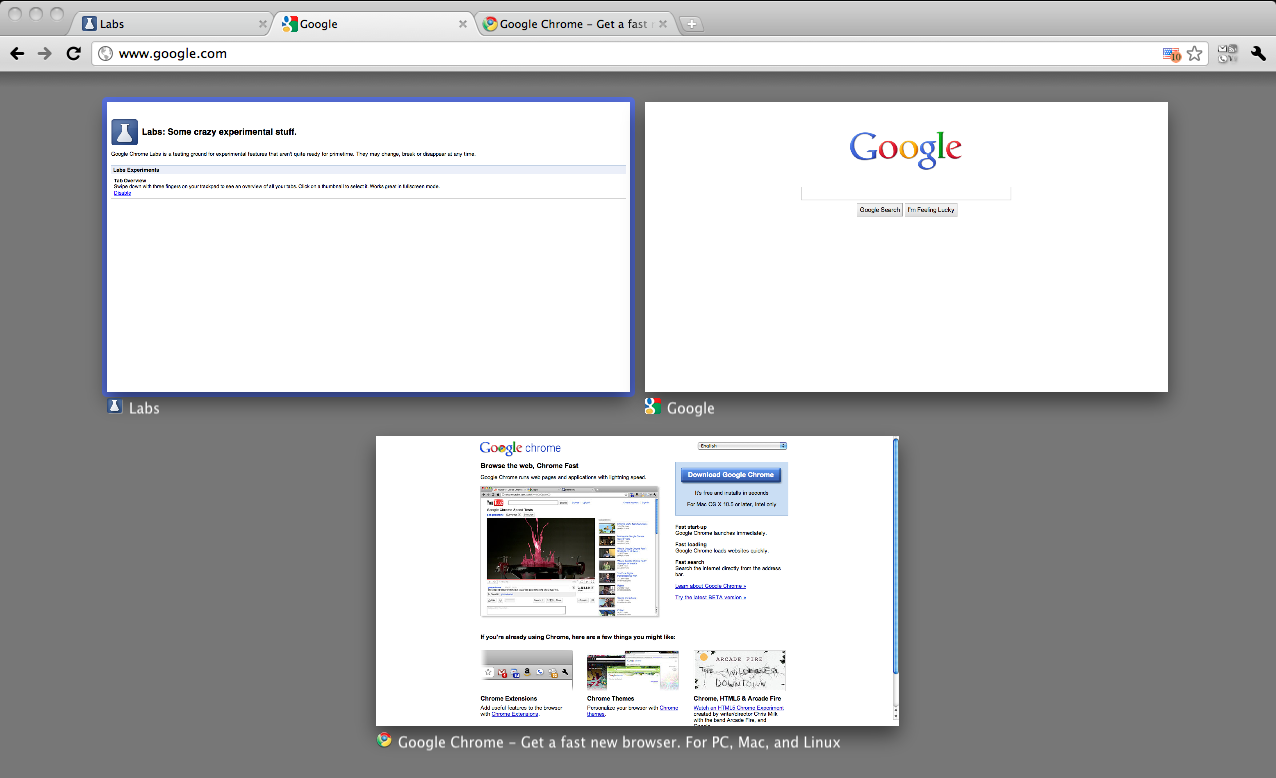This screenshot has height=778, width=1276.
Task: Open the flag extension icon showing 10
Action: click(x=1171, y=54)
